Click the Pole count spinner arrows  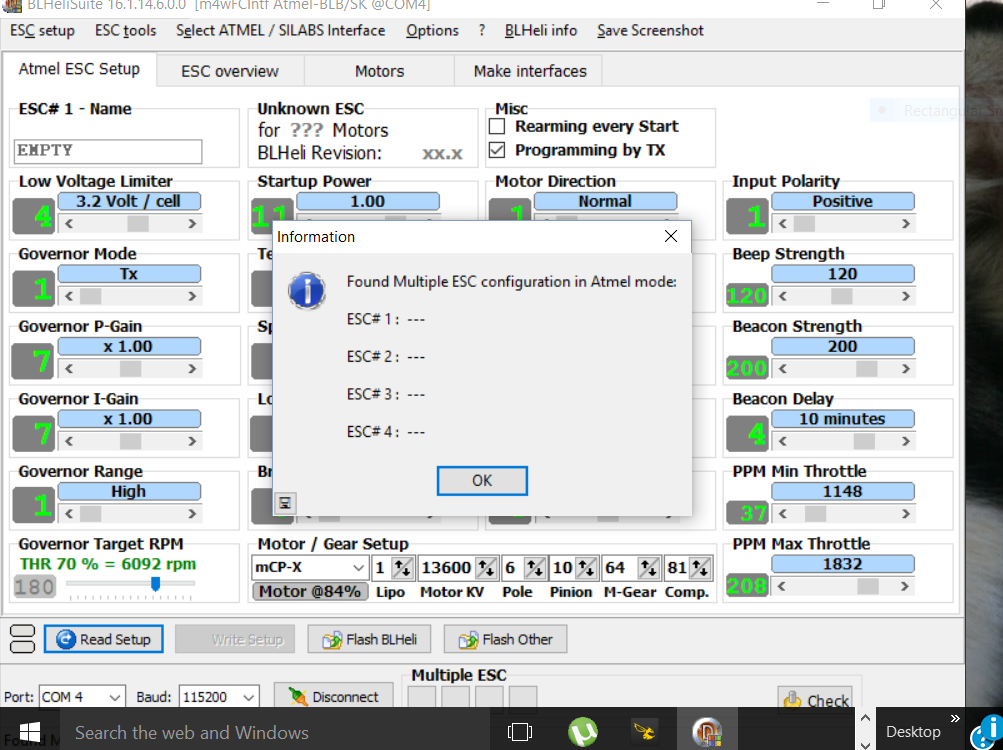click(x=535, y=567)
